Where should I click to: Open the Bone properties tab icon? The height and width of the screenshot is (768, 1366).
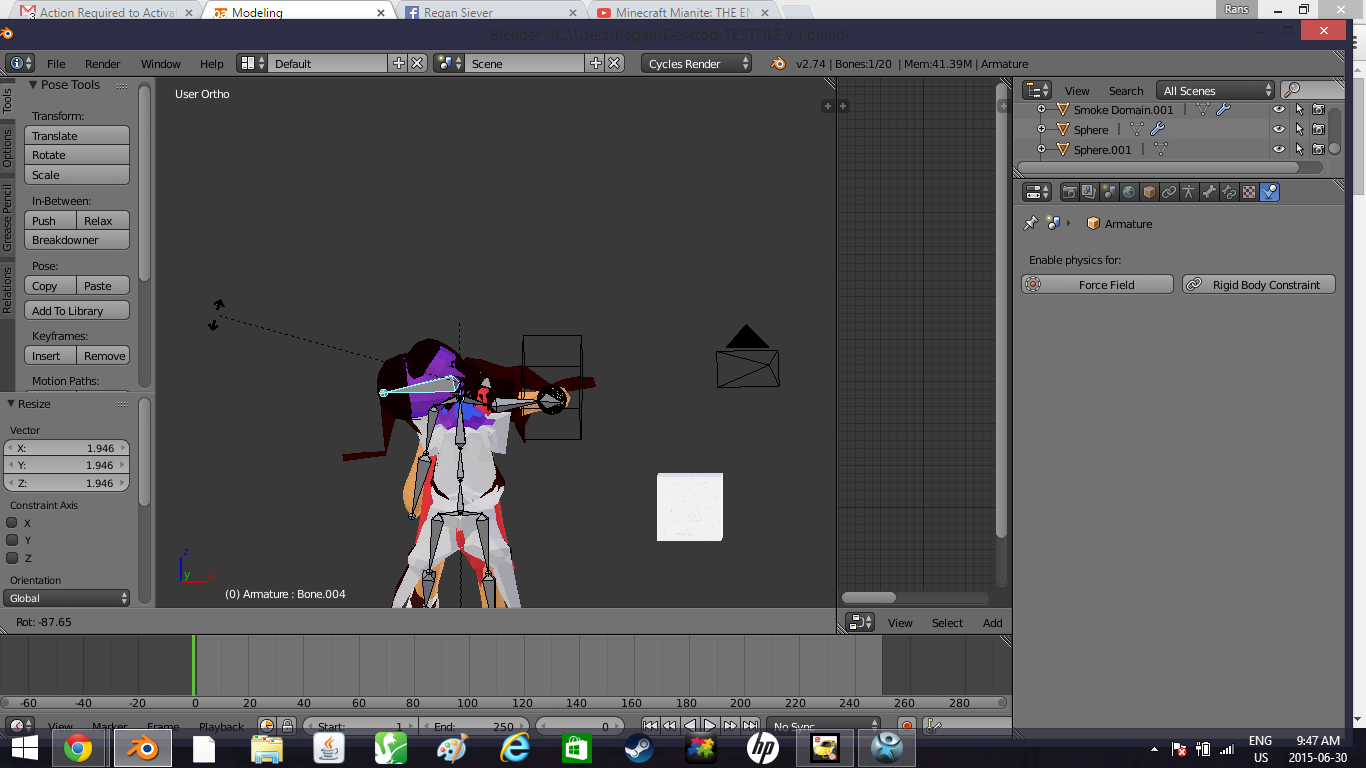pyautogui.click(x=1209, y=192)
